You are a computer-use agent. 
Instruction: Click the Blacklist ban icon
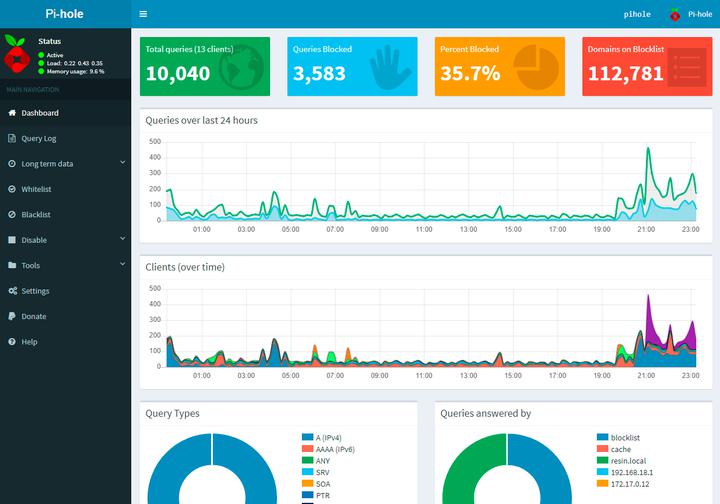pos(12,214)
